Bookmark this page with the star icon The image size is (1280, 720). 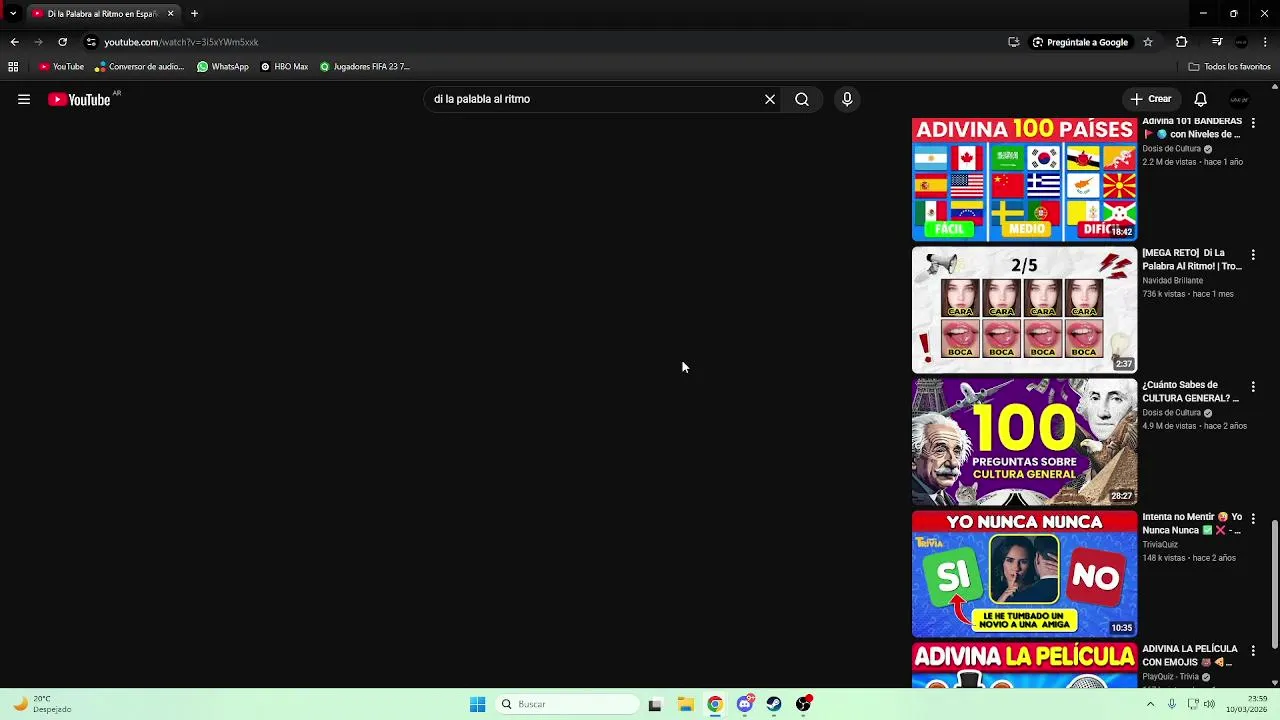point(1148,42)
